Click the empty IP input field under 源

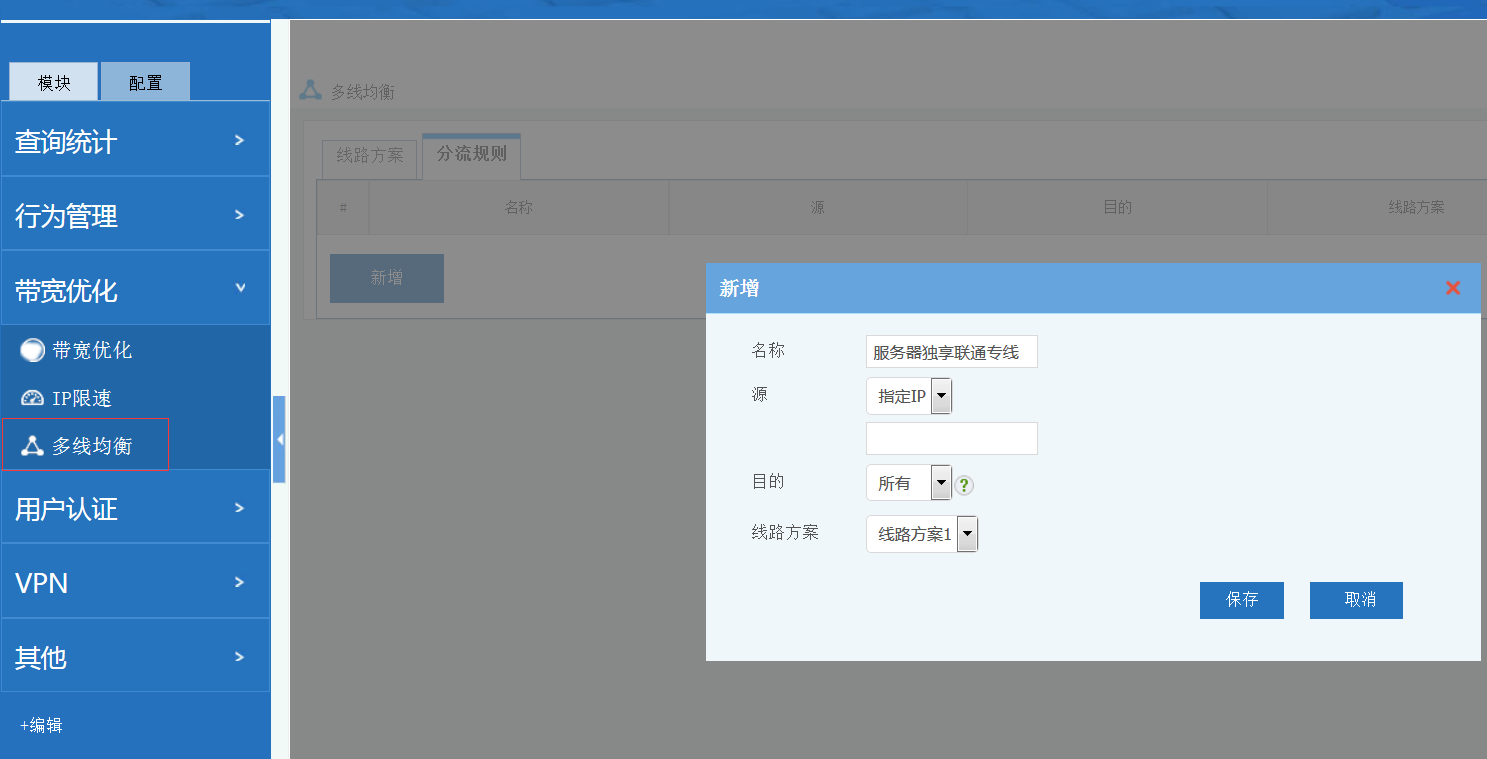pos(951,439)
